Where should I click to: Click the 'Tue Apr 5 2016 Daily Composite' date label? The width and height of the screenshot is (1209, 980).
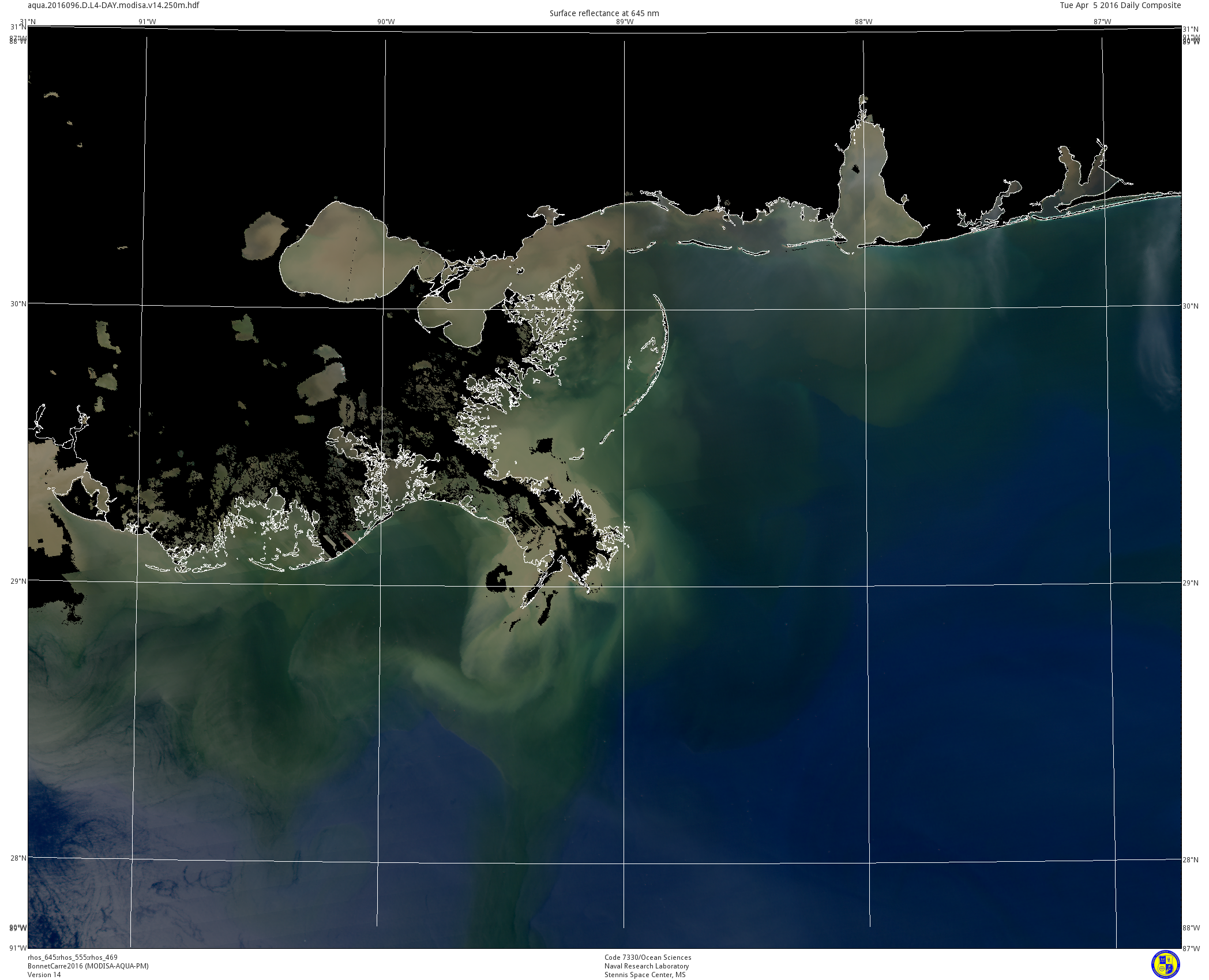pyautogui.click(x=1120, y=5)
